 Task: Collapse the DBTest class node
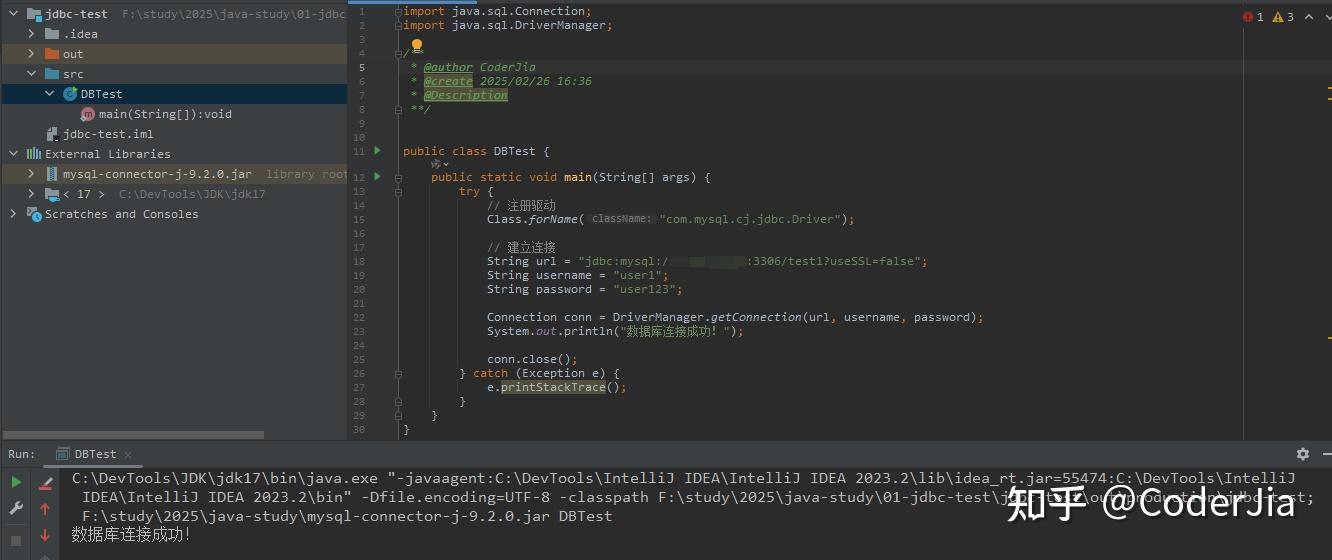click(x=49, y=94)
